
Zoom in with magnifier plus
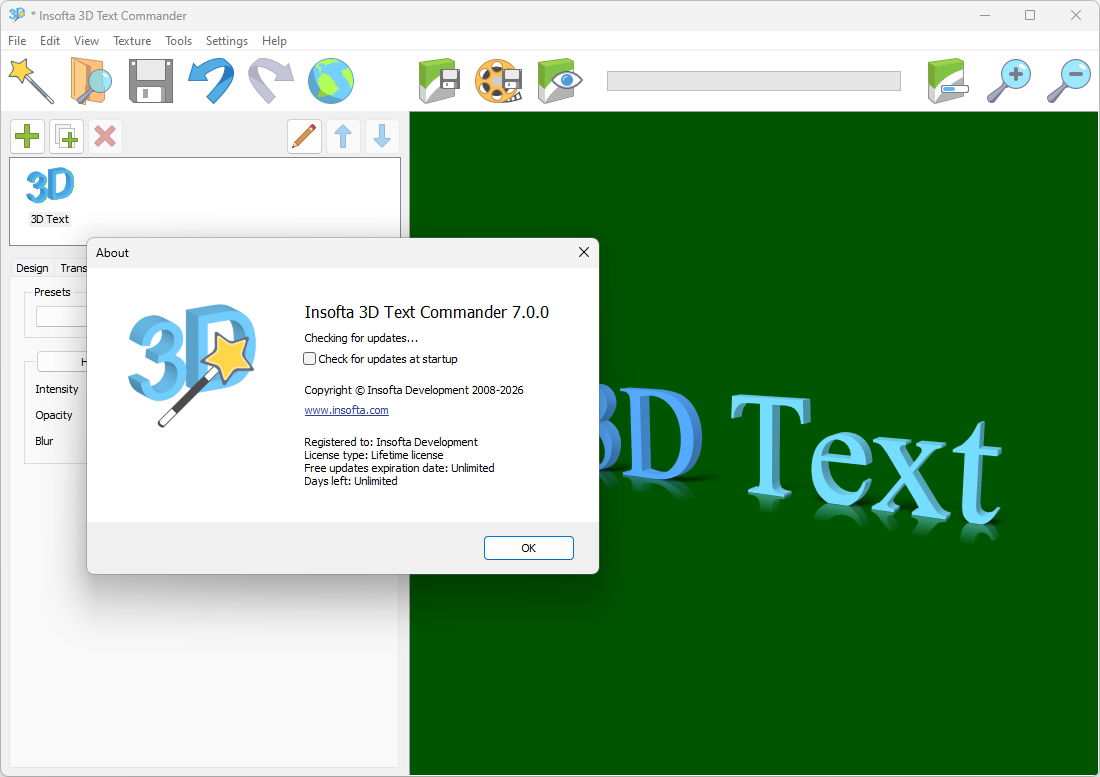point(1009,81)
